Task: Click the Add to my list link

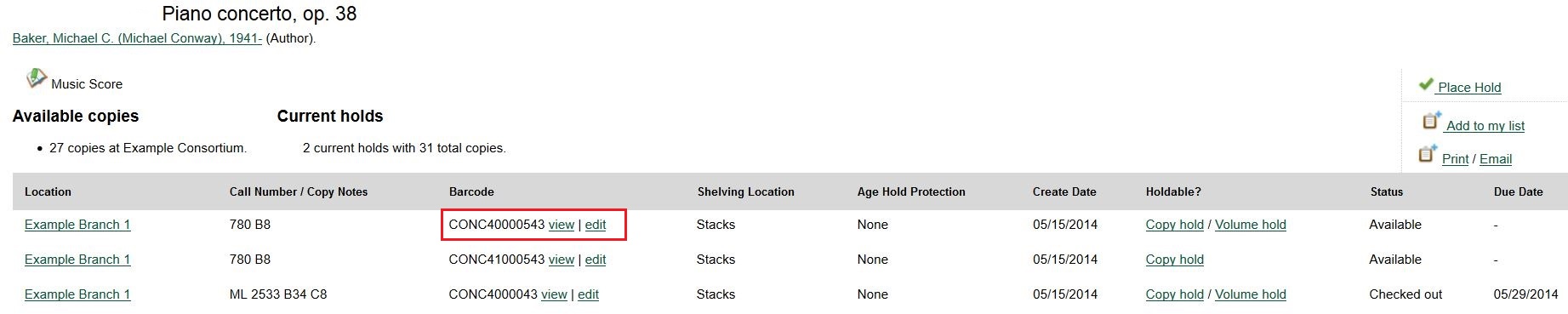Action: (x=1485, y=126)
